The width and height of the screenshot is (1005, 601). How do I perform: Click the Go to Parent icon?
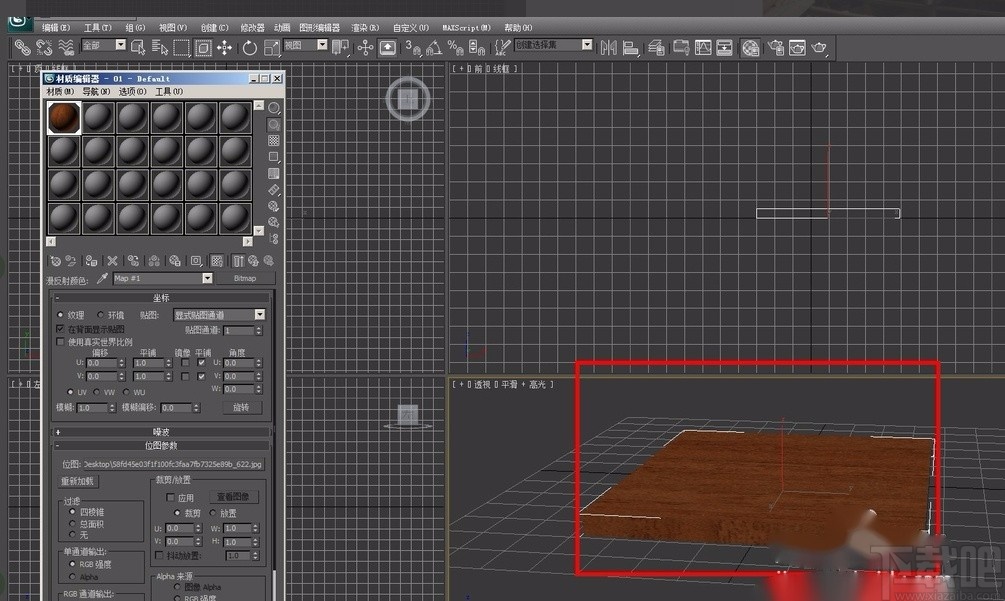click(254, 261)
